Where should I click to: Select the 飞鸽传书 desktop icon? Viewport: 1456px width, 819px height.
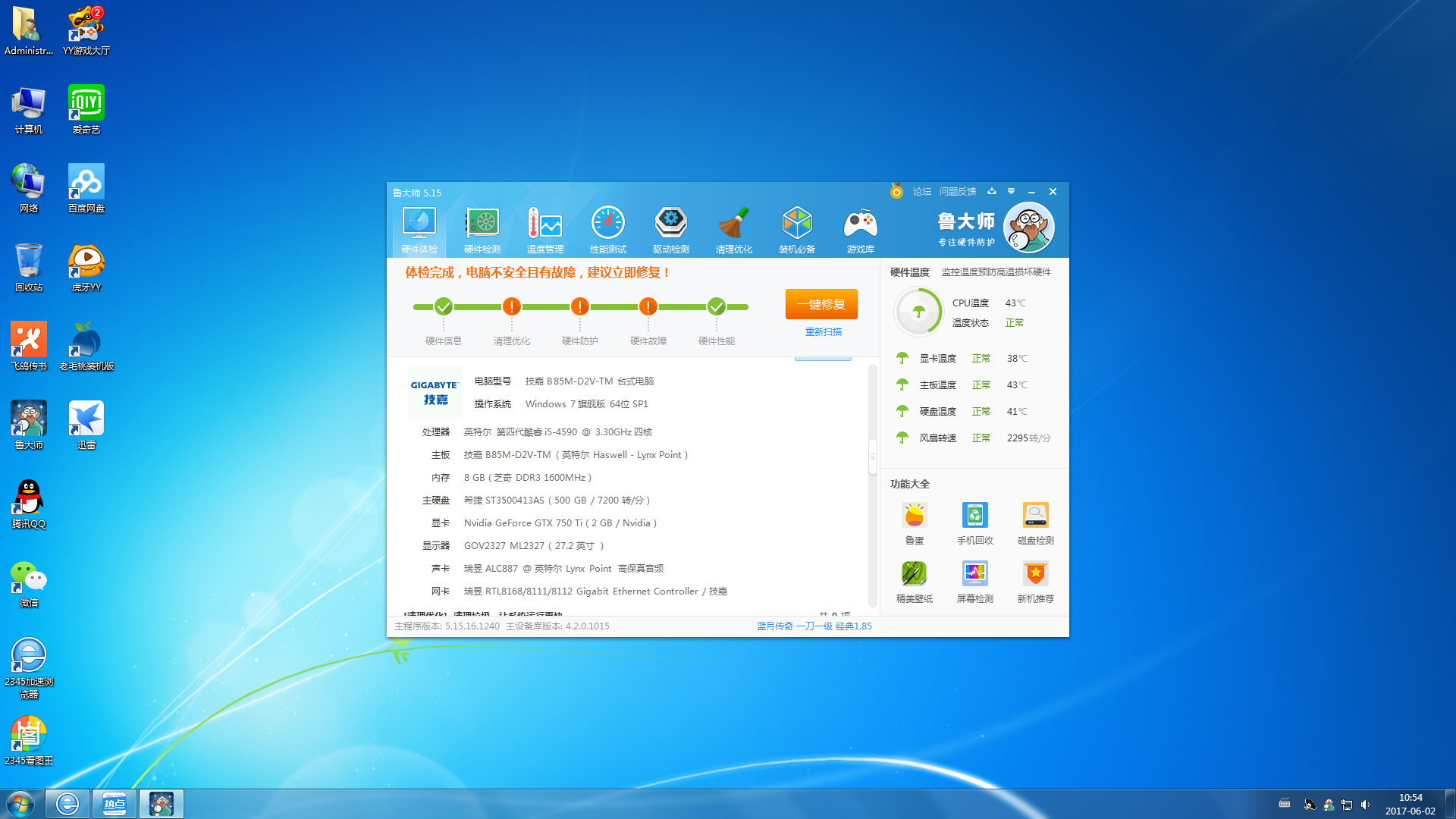pos(29,347)
